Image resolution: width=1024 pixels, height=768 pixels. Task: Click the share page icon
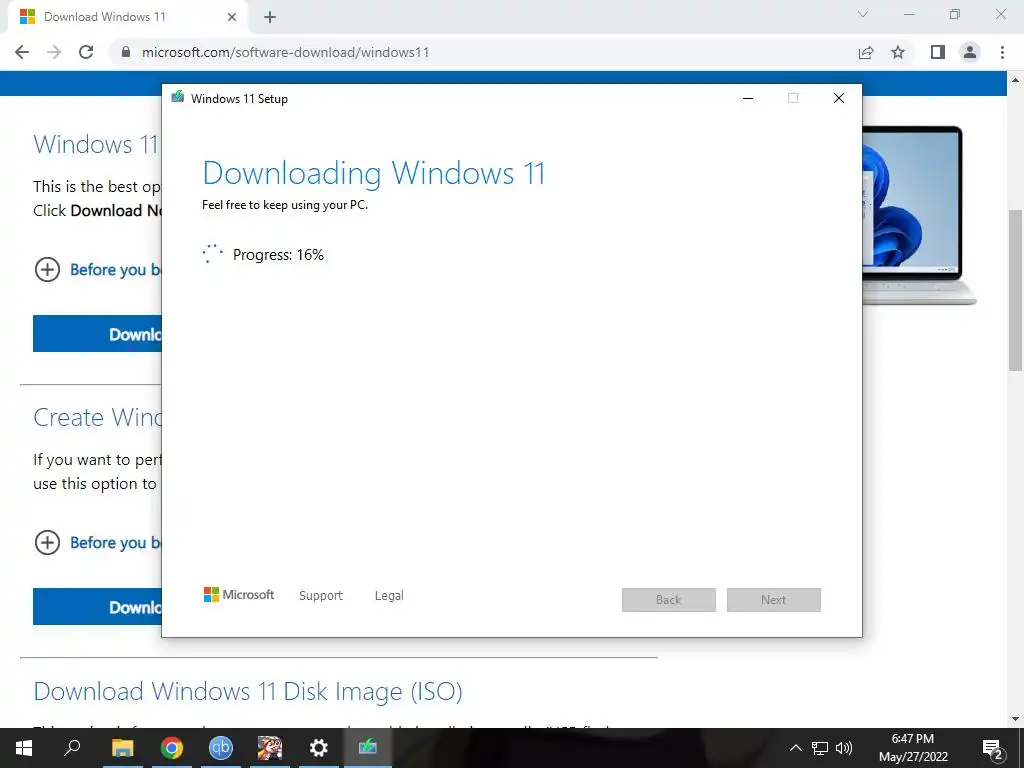pos(866,52)
